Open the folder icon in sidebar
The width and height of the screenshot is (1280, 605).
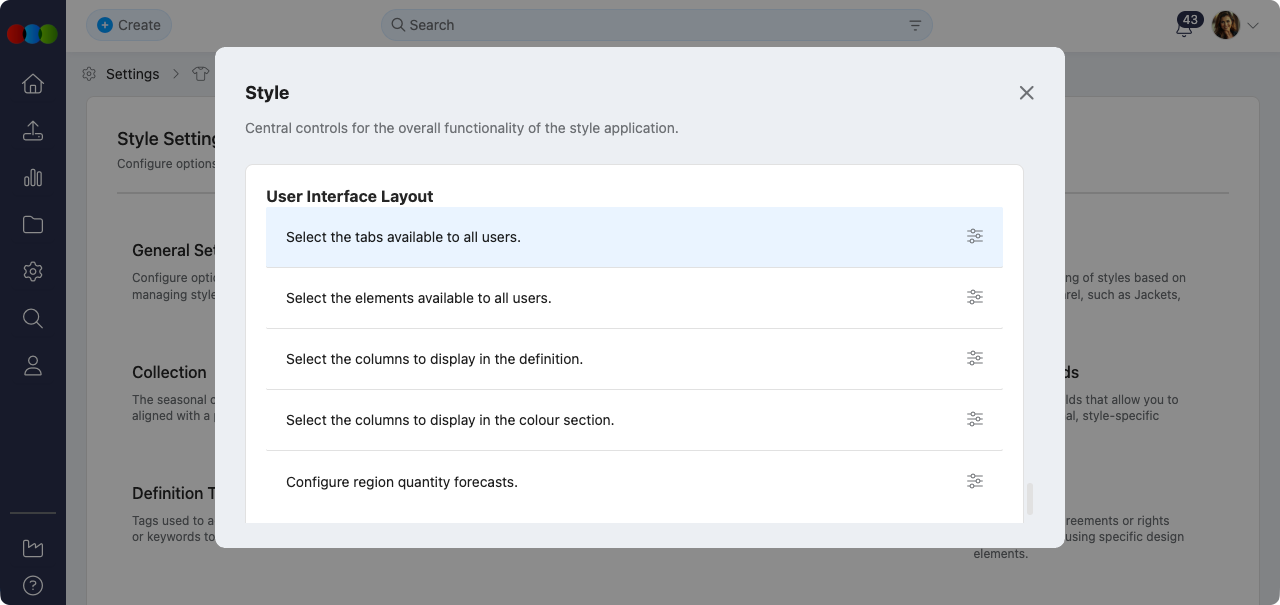[x=33, y=225]
